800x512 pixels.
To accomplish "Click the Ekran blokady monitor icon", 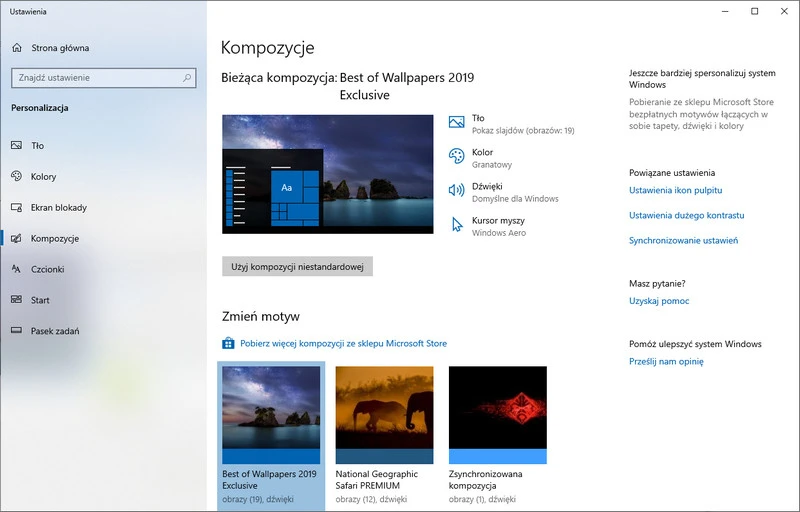I will point(16,207).
